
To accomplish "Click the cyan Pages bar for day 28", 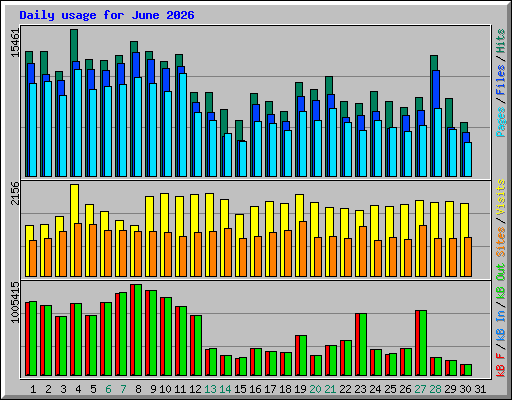I will [438, 142].
